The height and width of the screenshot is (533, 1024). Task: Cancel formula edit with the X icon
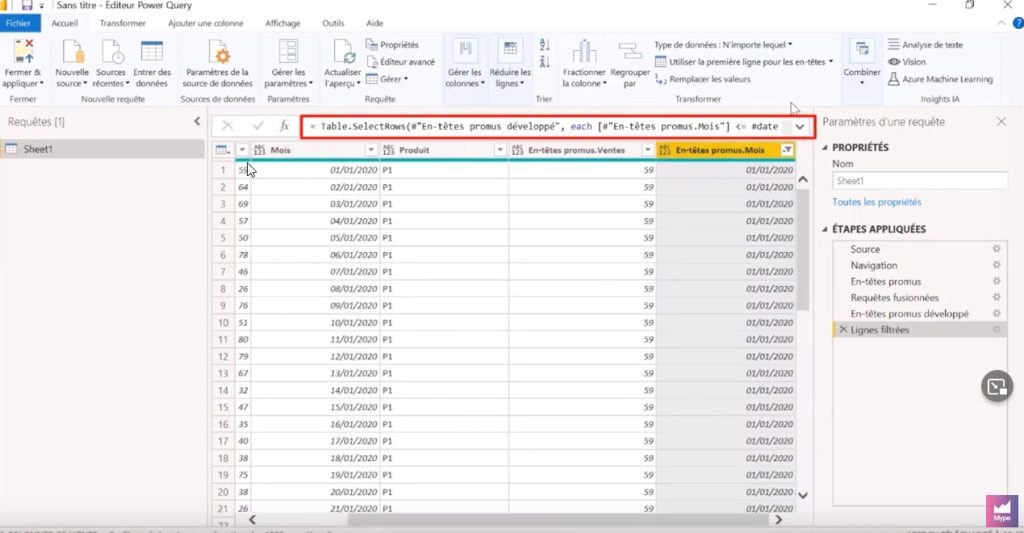tap(227, 125)
